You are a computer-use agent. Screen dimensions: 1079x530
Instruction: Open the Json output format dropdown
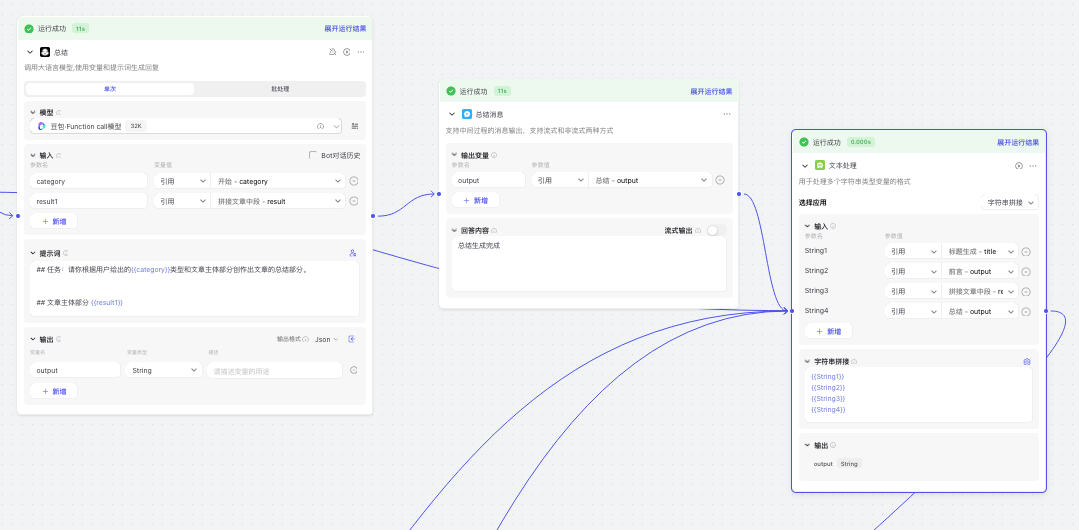326,339
